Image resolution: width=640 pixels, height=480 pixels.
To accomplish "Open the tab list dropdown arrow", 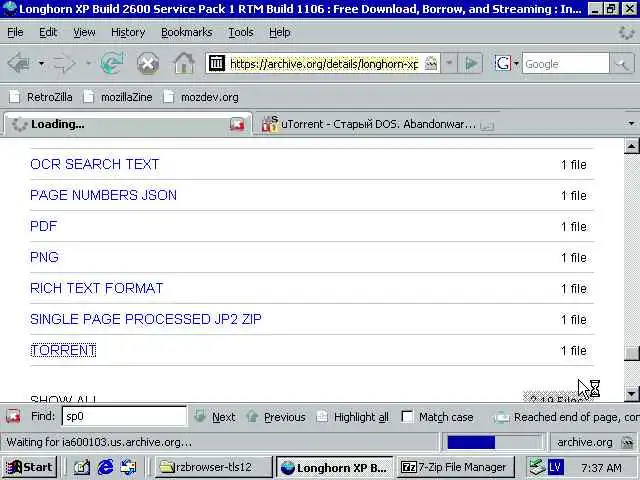I will (x=631, y=123).
